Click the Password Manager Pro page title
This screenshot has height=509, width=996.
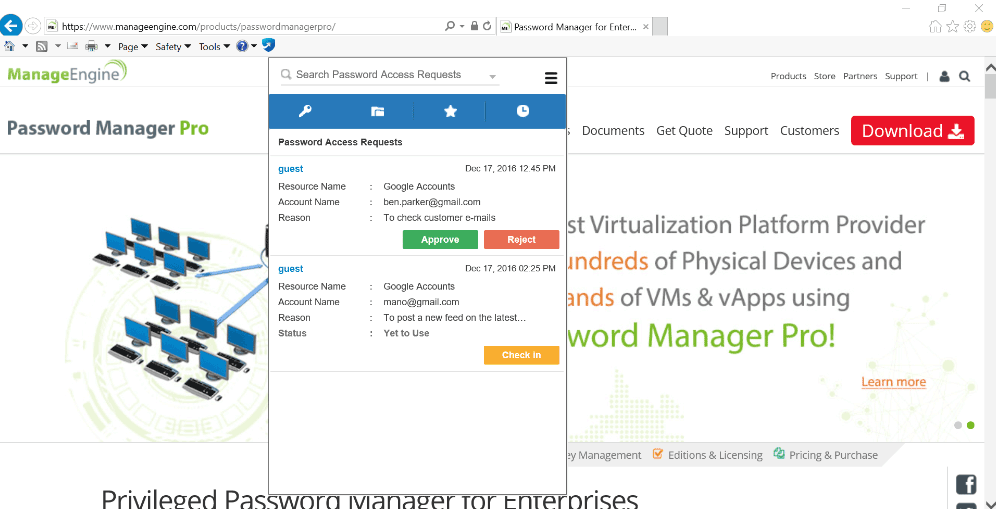click(x=107, y=128)
